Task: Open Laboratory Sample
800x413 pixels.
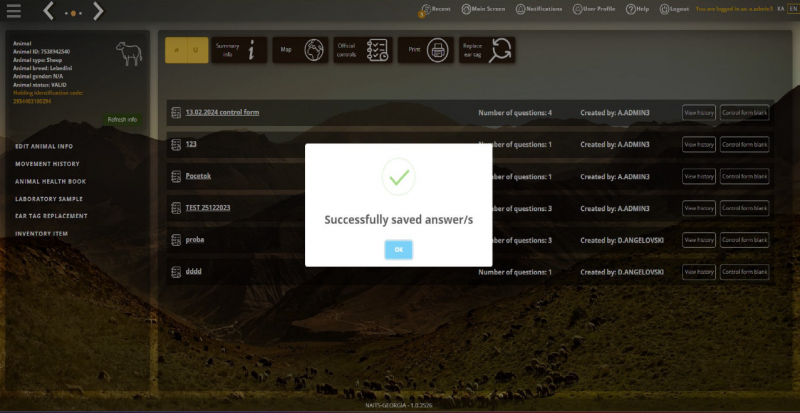Action: (48, 199)
